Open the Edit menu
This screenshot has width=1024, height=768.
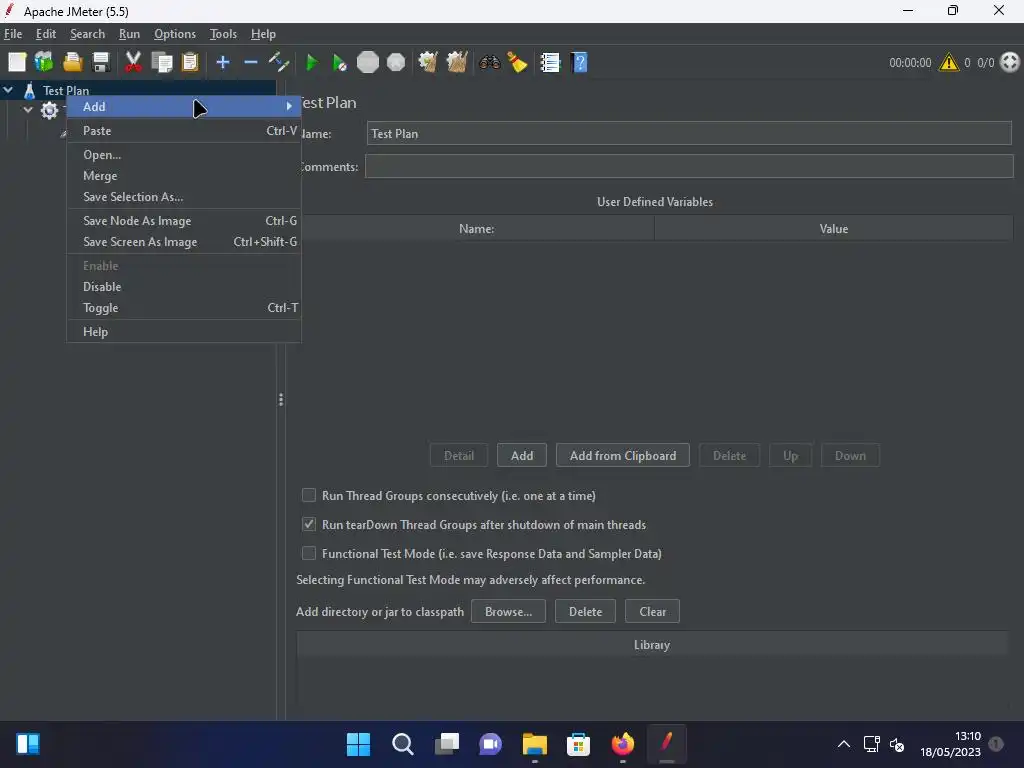pyautogui.click(x=46, y=34)
